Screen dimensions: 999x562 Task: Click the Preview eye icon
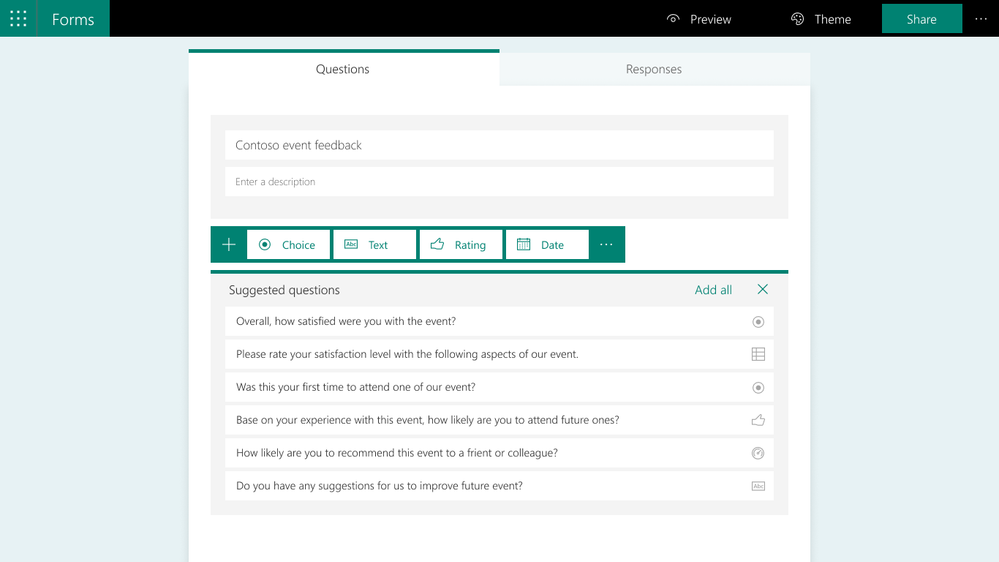(x=673, y=18)
